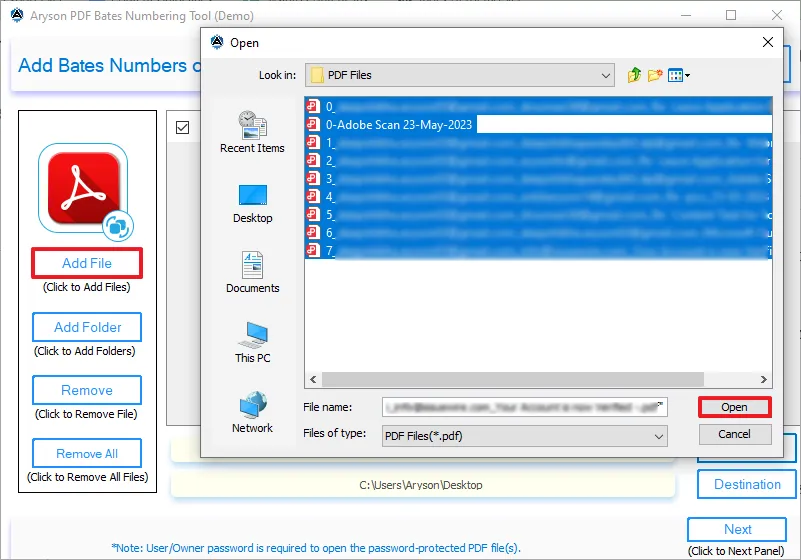
Task: Click PDF icon of file 4_
Action: [x=313, y=196]
